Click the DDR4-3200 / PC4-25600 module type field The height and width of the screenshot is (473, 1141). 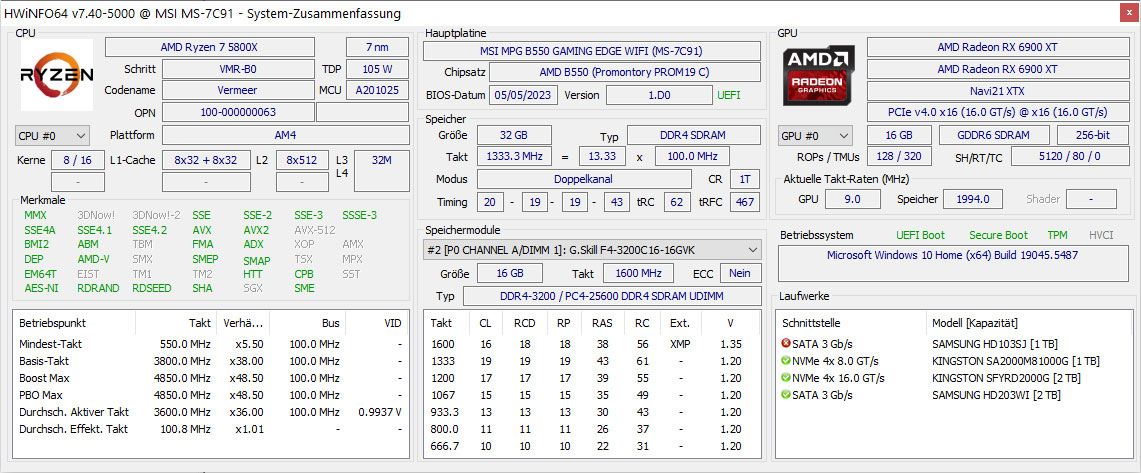[611, 296]
